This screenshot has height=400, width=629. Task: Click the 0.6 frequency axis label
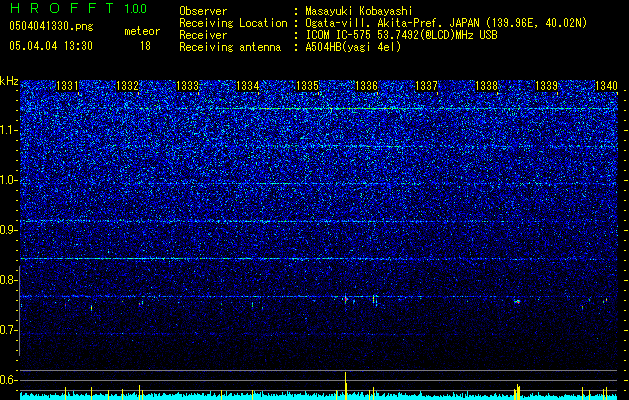[8, 380]
